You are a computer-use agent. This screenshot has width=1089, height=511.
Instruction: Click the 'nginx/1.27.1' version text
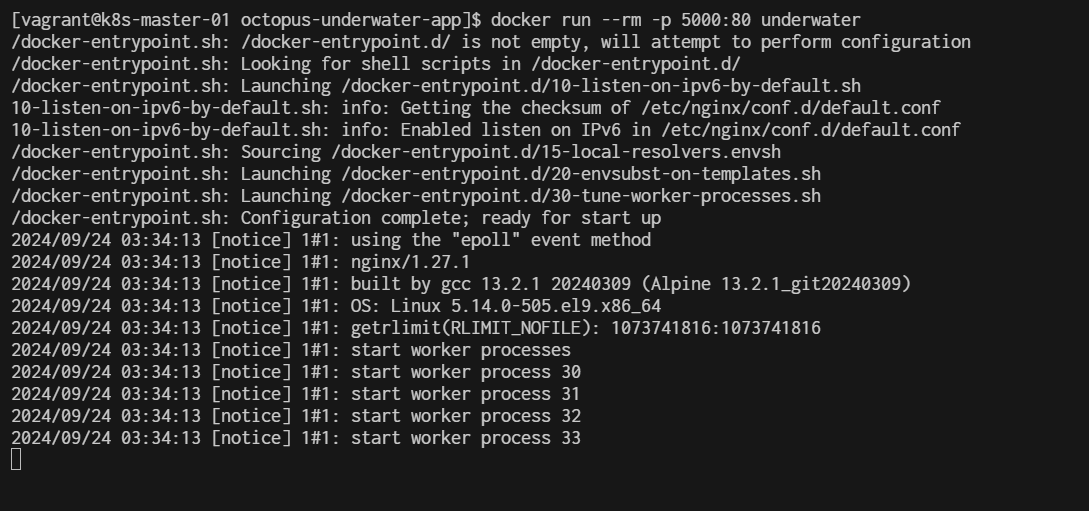pos(410,262)
